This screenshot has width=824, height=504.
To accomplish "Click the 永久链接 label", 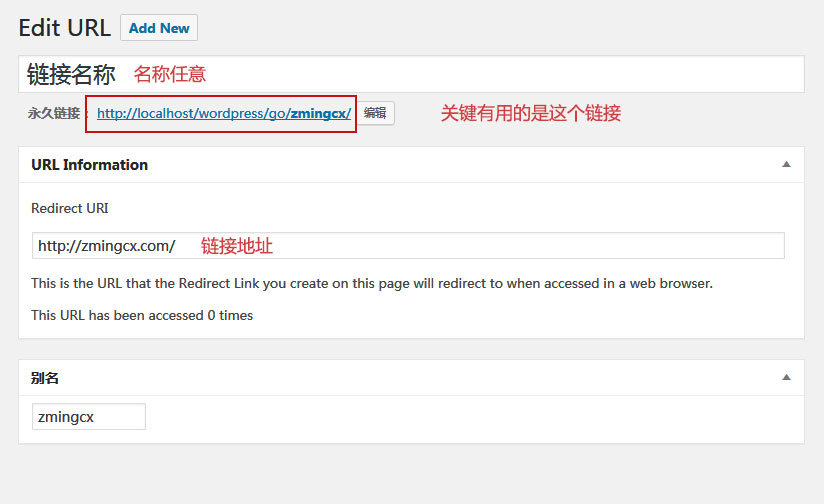I will point(54,113).
